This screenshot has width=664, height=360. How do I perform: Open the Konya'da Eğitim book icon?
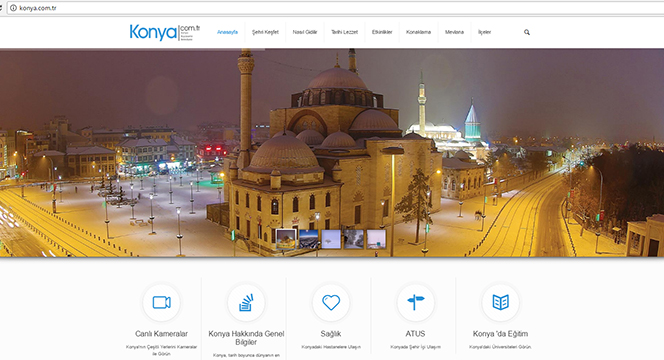pyautogui.click(x=500, y=302)
